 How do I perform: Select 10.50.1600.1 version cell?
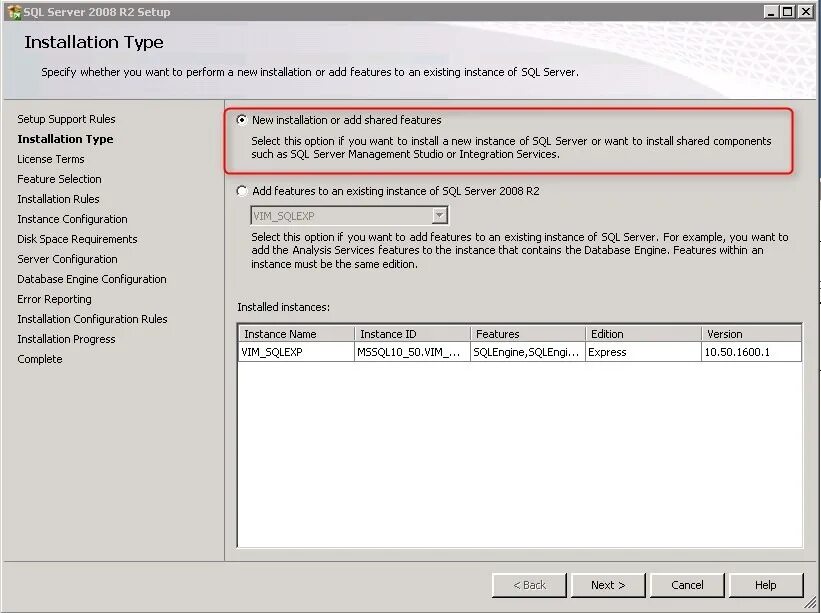point(751,352)
